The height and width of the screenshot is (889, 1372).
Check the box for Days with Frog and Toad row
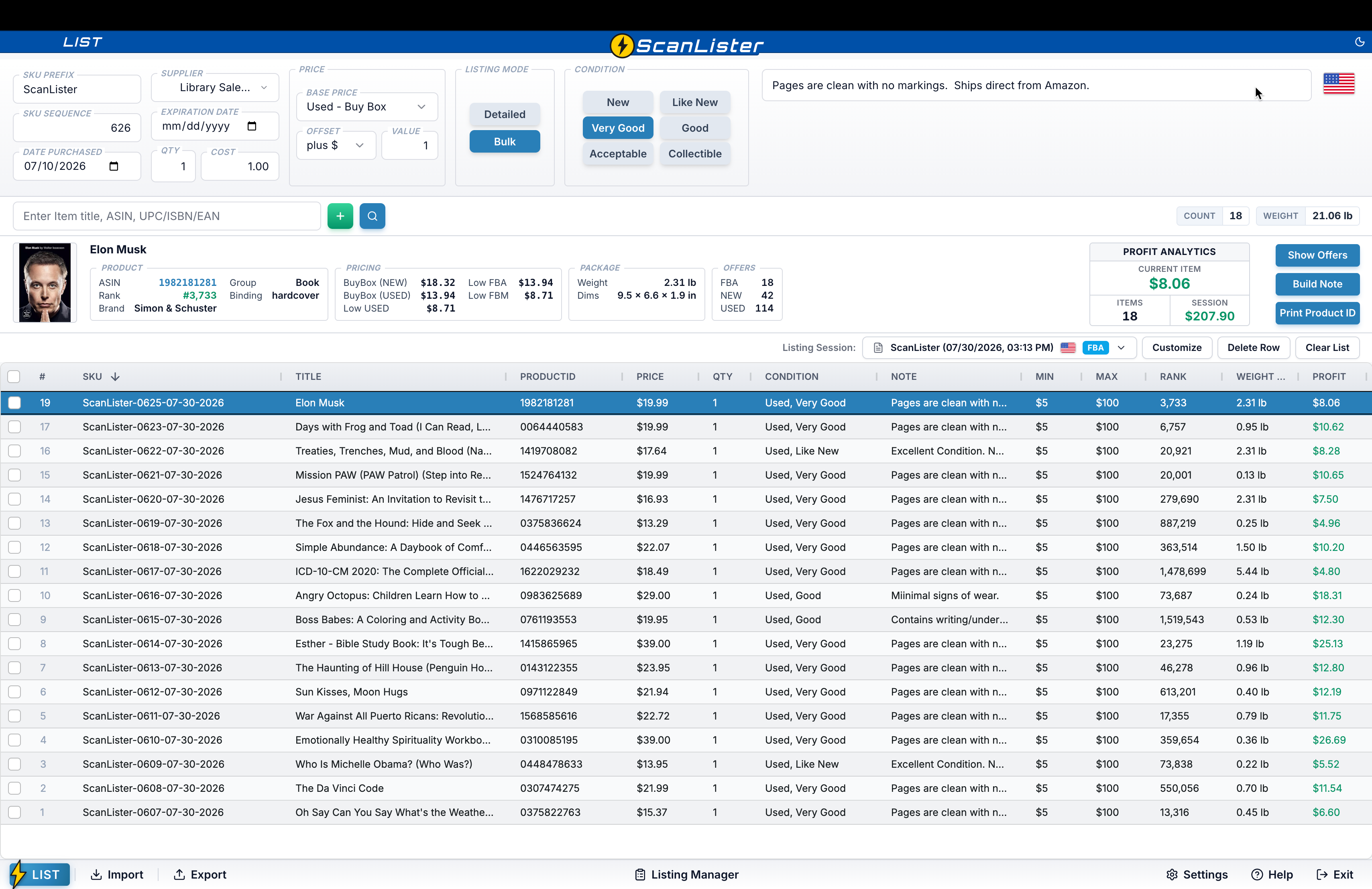14,427
